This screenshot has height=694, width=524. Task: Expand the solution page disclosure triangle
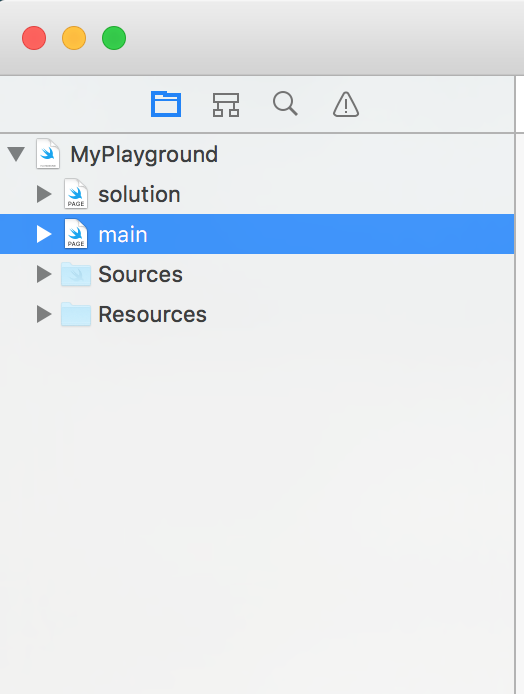tap(44, 194)
